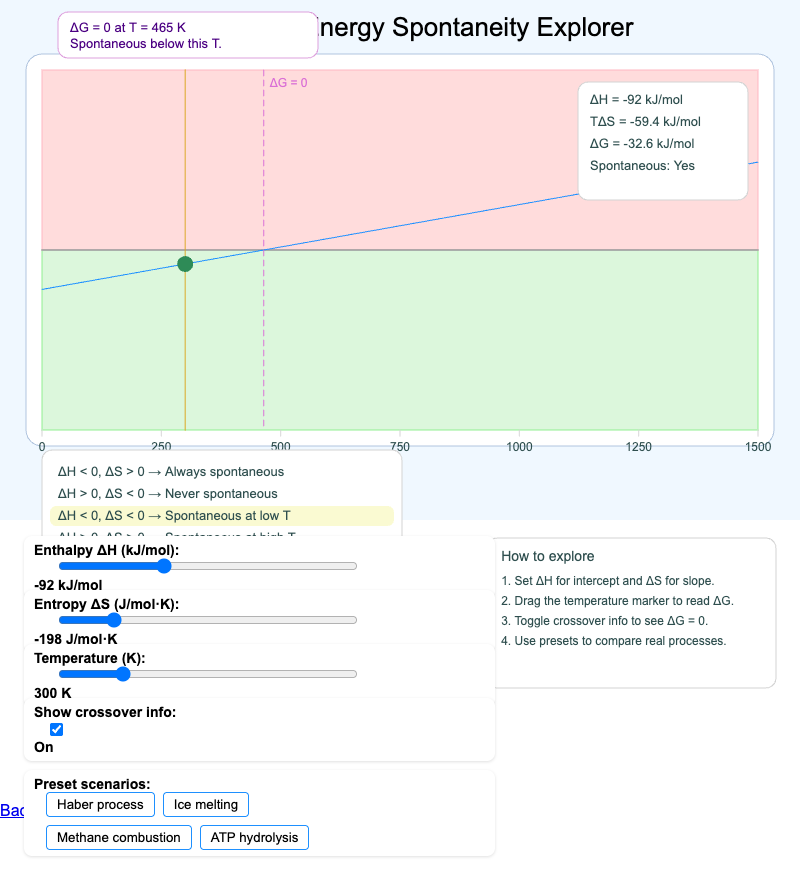Select the Haber process preset
This screenshot has width=800, height=882.
pos(100,804)
